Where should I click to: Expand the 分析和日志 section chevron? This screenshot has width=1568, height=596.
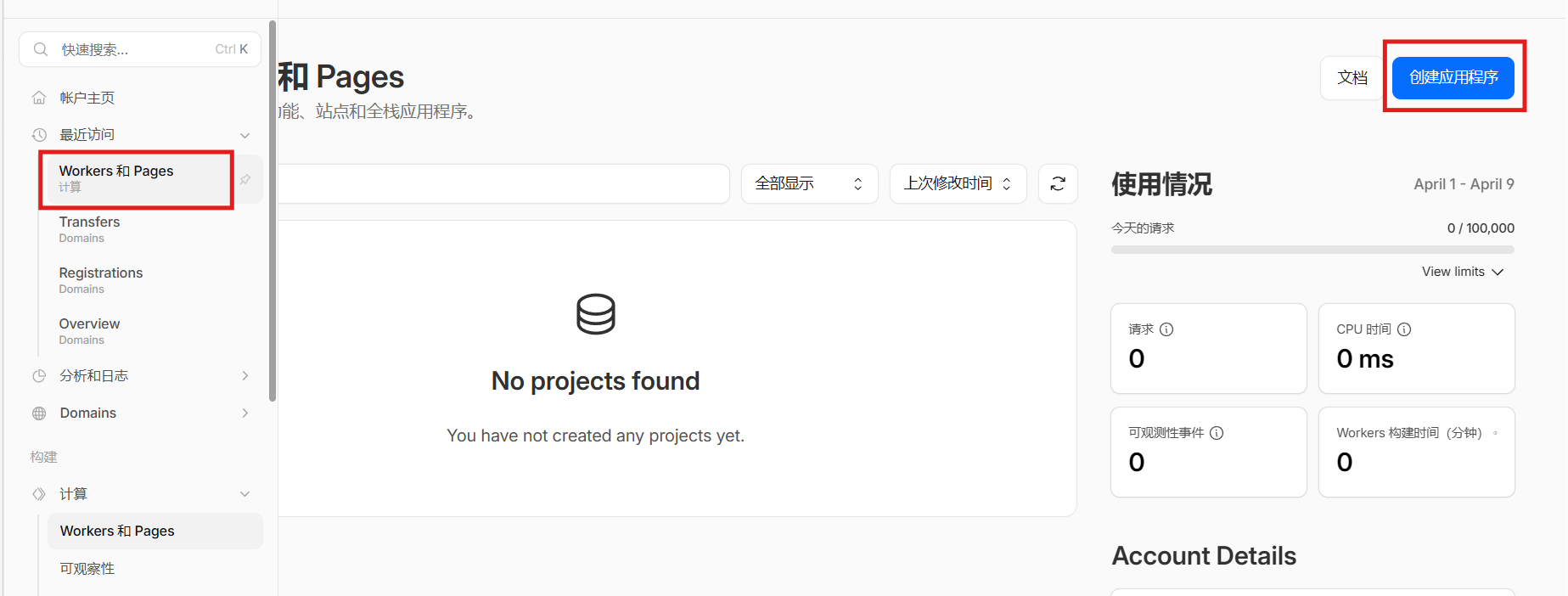pyautogui.click(x=244, y=376)
